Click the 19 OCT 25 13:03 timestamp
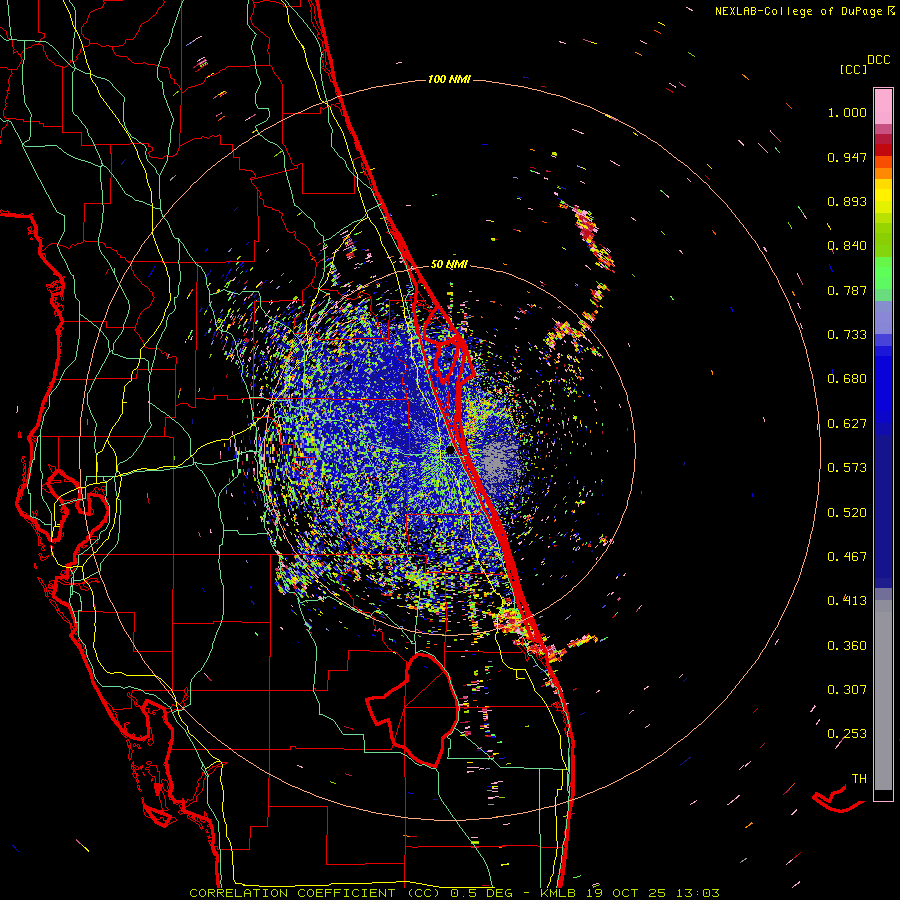Viewport: 900px width, 900px height. (x=653, y=893)
